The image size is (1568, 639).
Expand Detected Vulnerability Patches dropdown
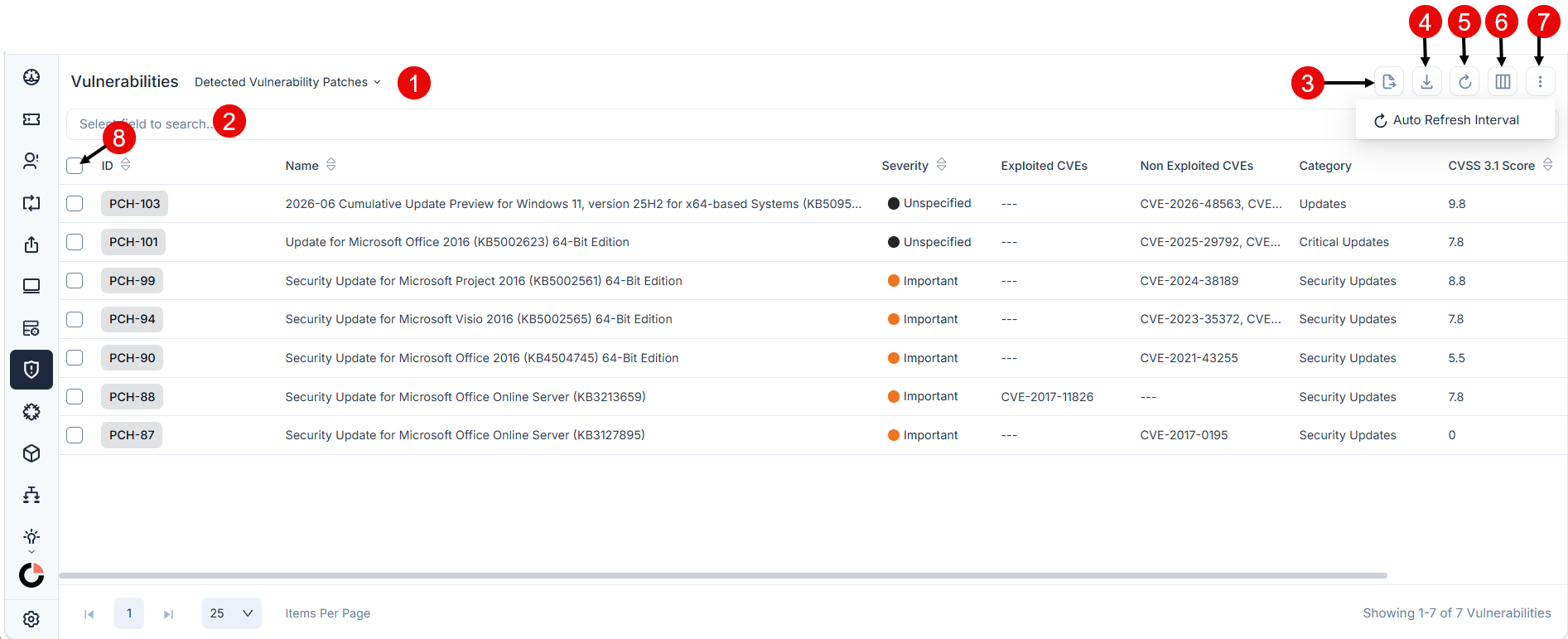click(287, 82)
